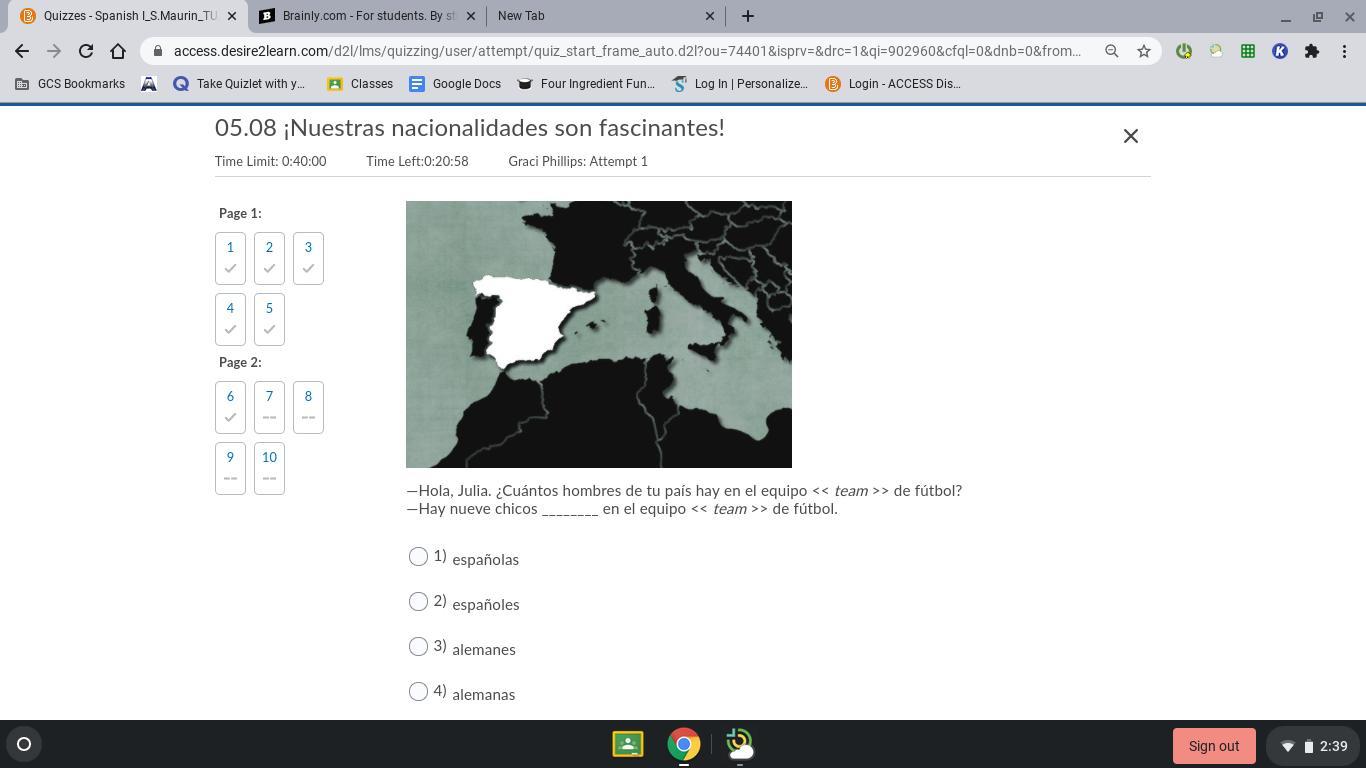Viewport: 1366px width, 768px height.
Task: Open the Chrome three-dot menu
Action: coord(1344,51)
